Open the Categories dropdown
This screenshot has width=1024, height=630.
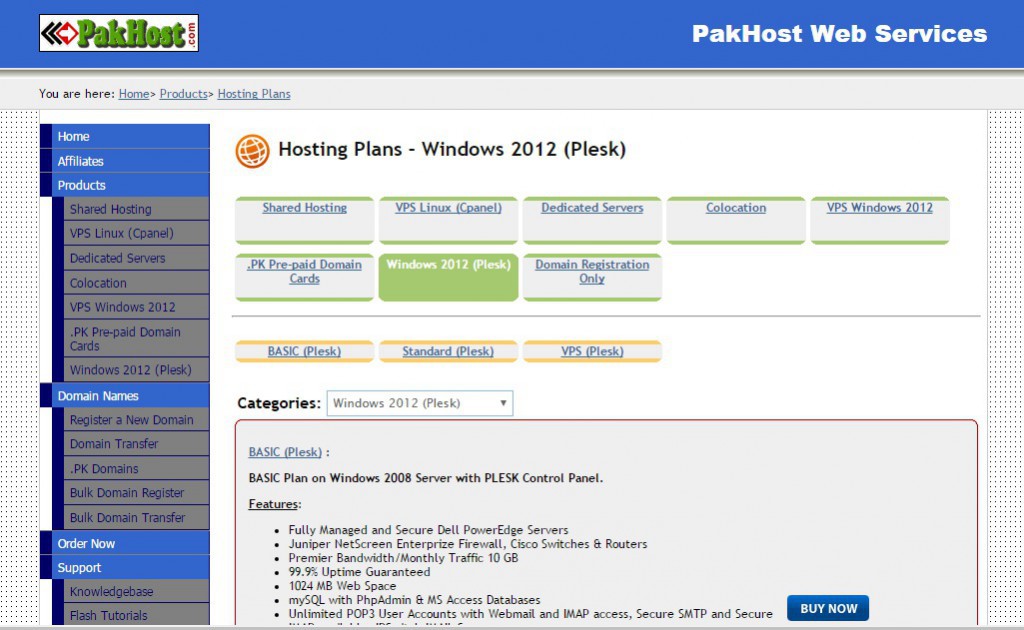click(x=420, y=403)
